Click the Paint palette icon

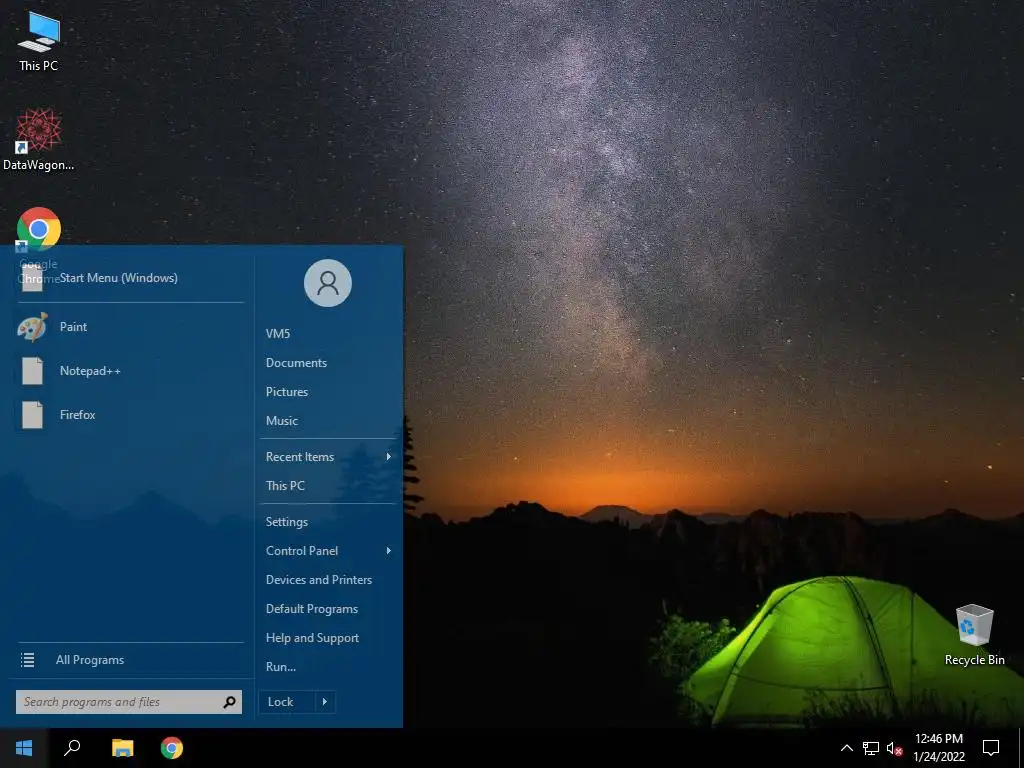click(32, 327)
